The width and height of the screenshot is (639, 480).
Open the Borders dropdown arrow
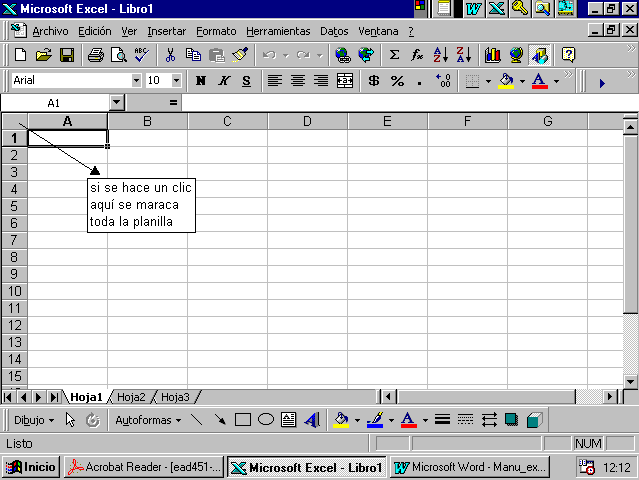click(488, 81)
